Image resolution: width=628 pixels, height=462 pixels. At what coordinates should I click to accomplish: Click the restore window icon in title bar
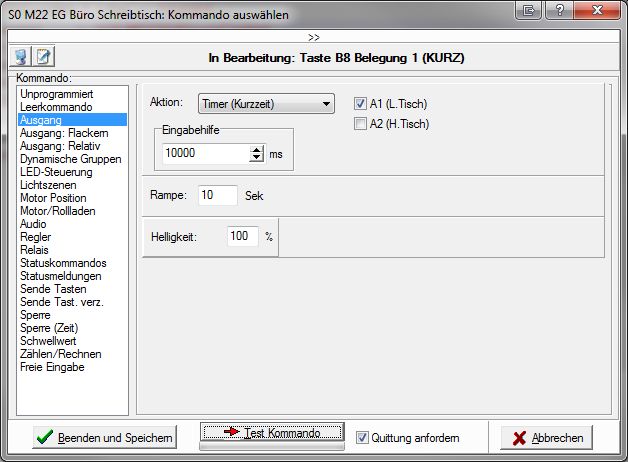point(528,11)
